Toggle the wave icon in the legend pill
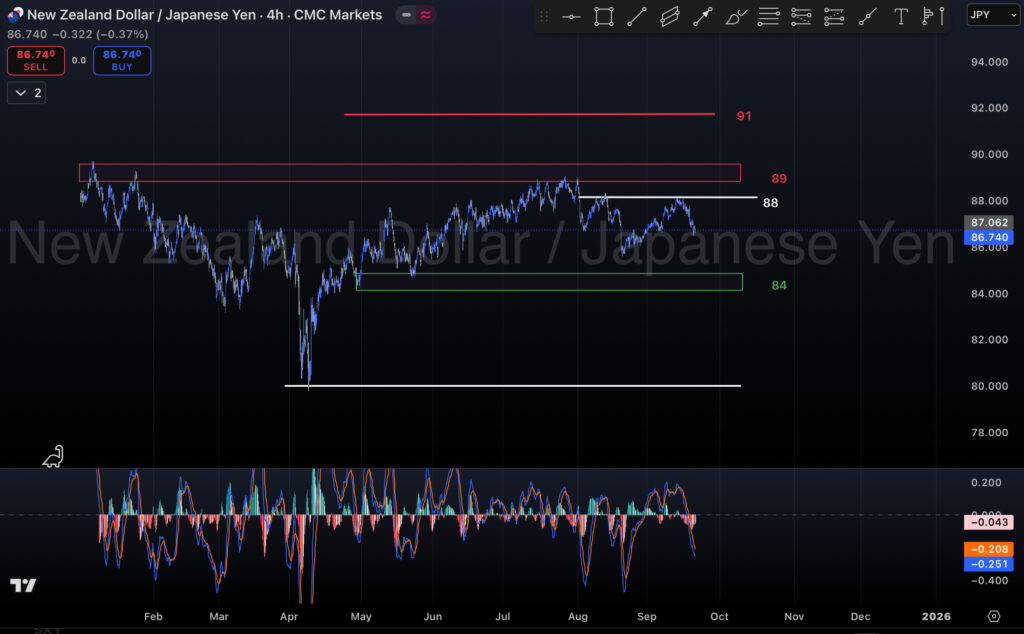Image resolution: width=1024 pixels, height=634 pixels. click(x=424, y=15)
